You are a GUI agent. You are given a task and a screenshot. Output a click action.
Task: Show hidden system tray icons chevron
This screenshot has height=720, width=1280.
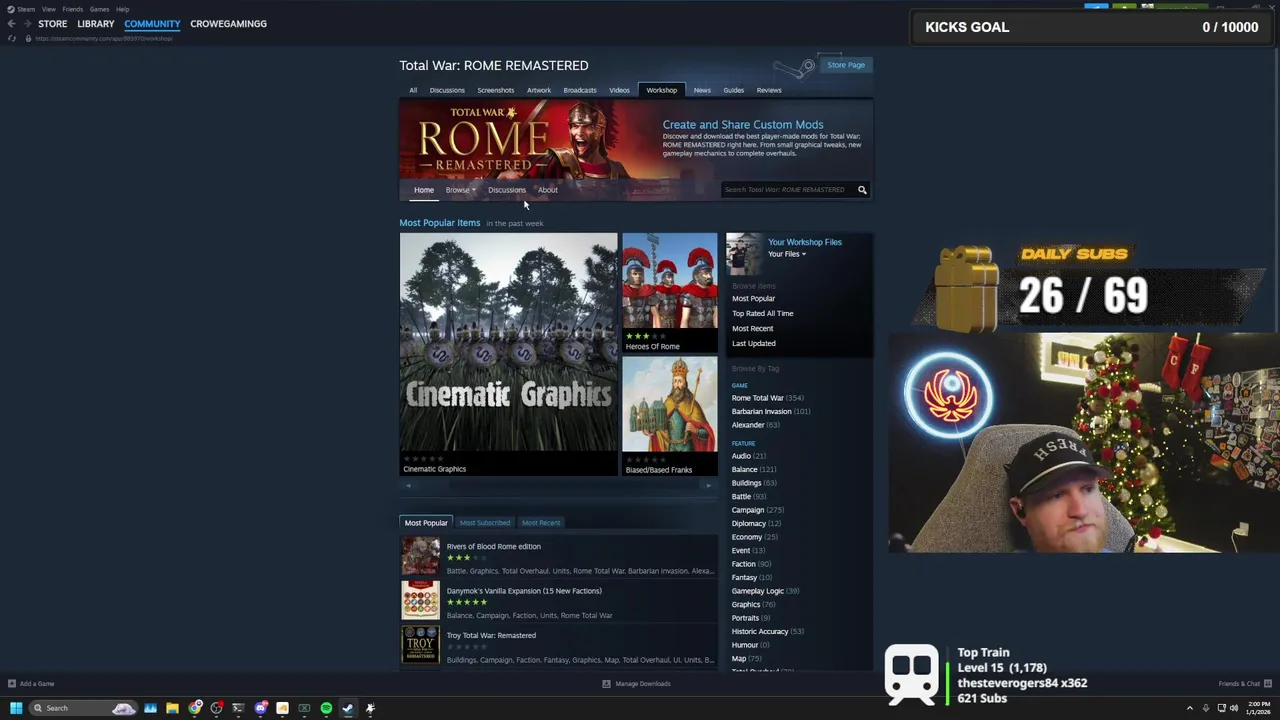pyautogui.click(x=1189, y=708)
